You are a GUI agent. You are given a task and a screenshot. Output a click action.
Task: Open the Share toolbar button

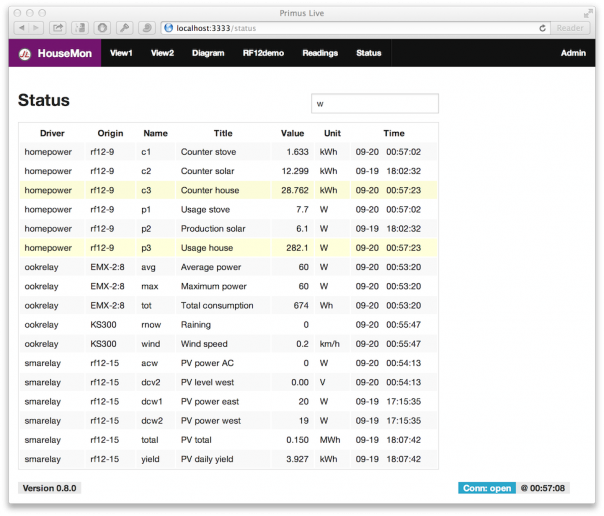click(58, 28)
